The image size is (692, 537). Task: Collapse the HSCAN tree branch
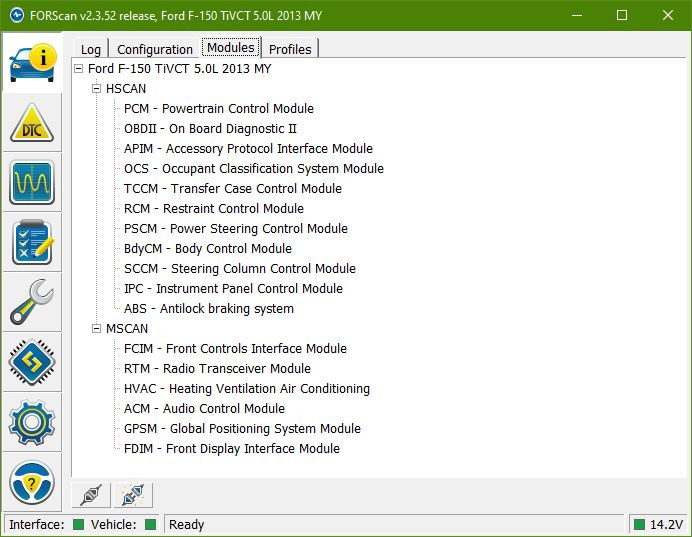point(96,89)
